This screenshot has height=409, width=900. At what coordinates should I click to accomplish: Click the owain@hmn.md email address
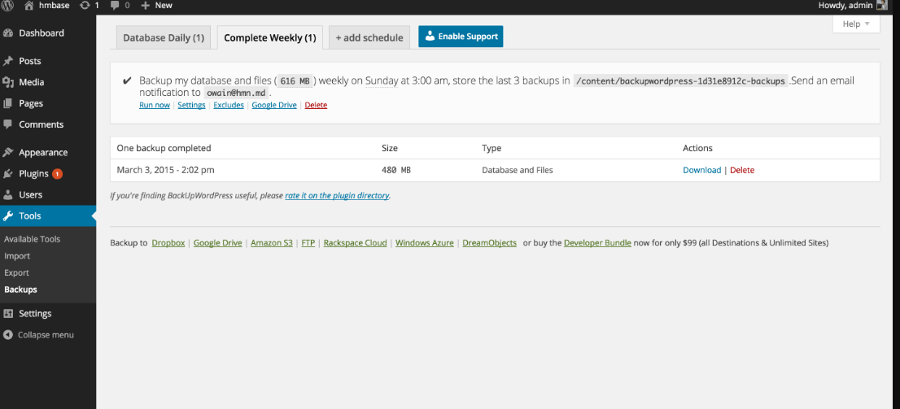[237, 93]
